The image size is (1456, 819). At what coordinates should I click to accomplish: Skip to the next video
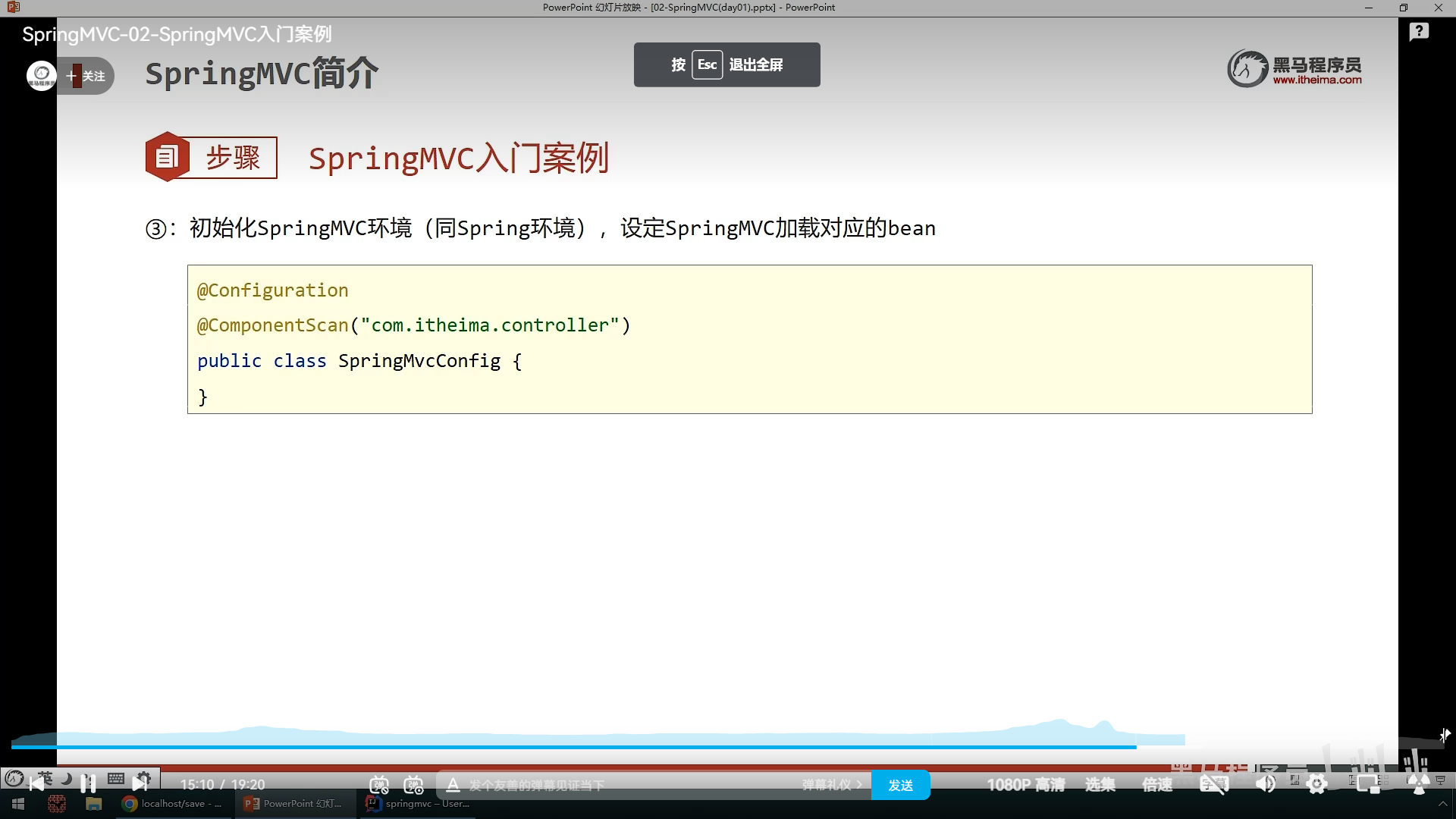click(x=140, y=783)
